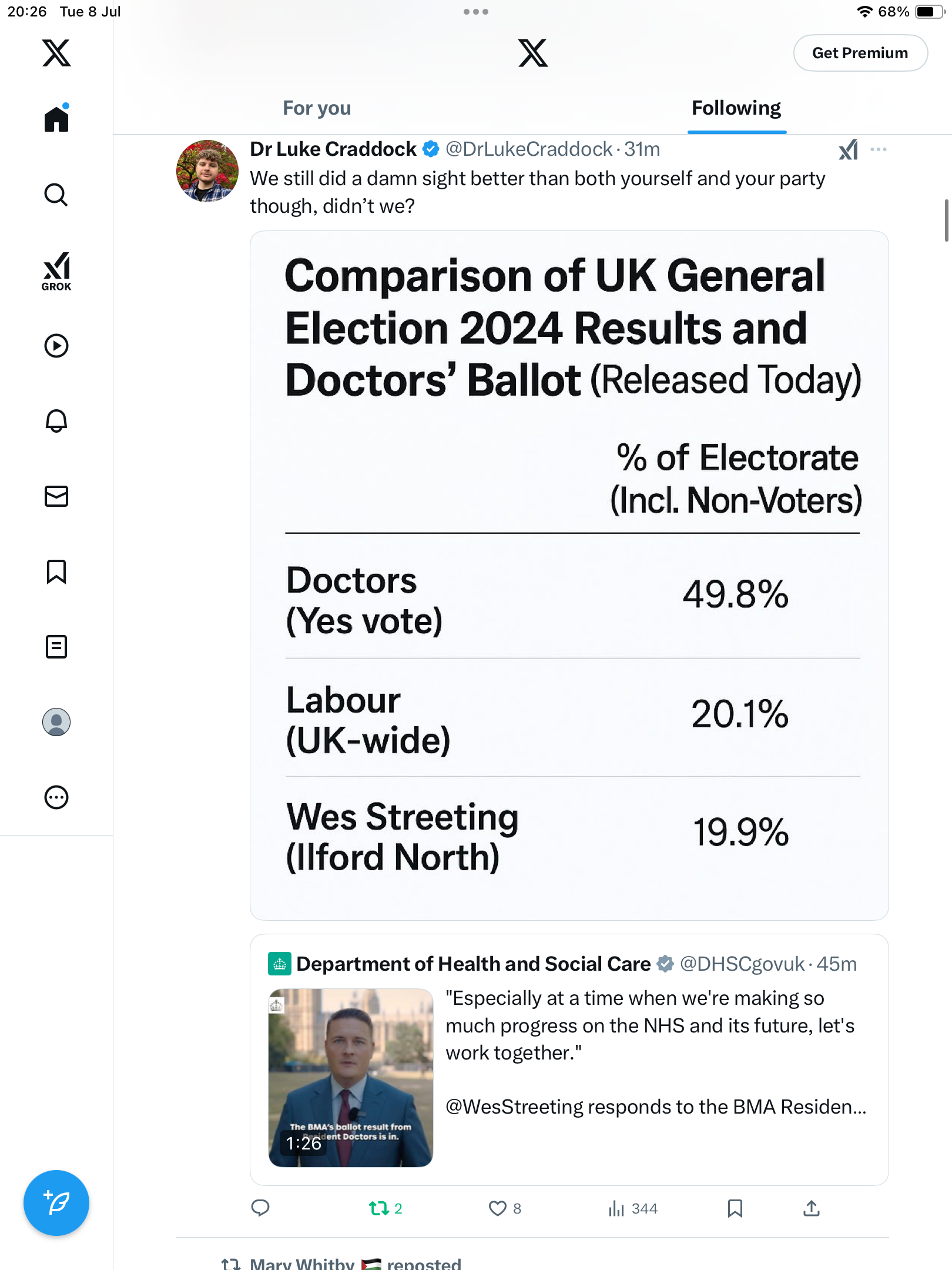Toggle repost on the post with 2 reposts

coord(386,1208)
